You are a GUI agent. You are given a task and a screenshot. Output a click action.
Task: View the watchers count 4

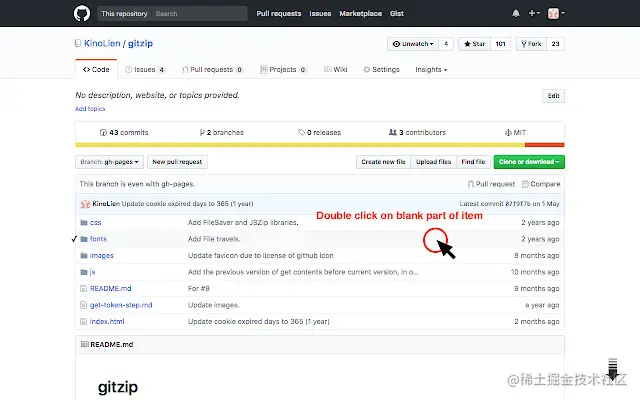click(x=446, y=44)
